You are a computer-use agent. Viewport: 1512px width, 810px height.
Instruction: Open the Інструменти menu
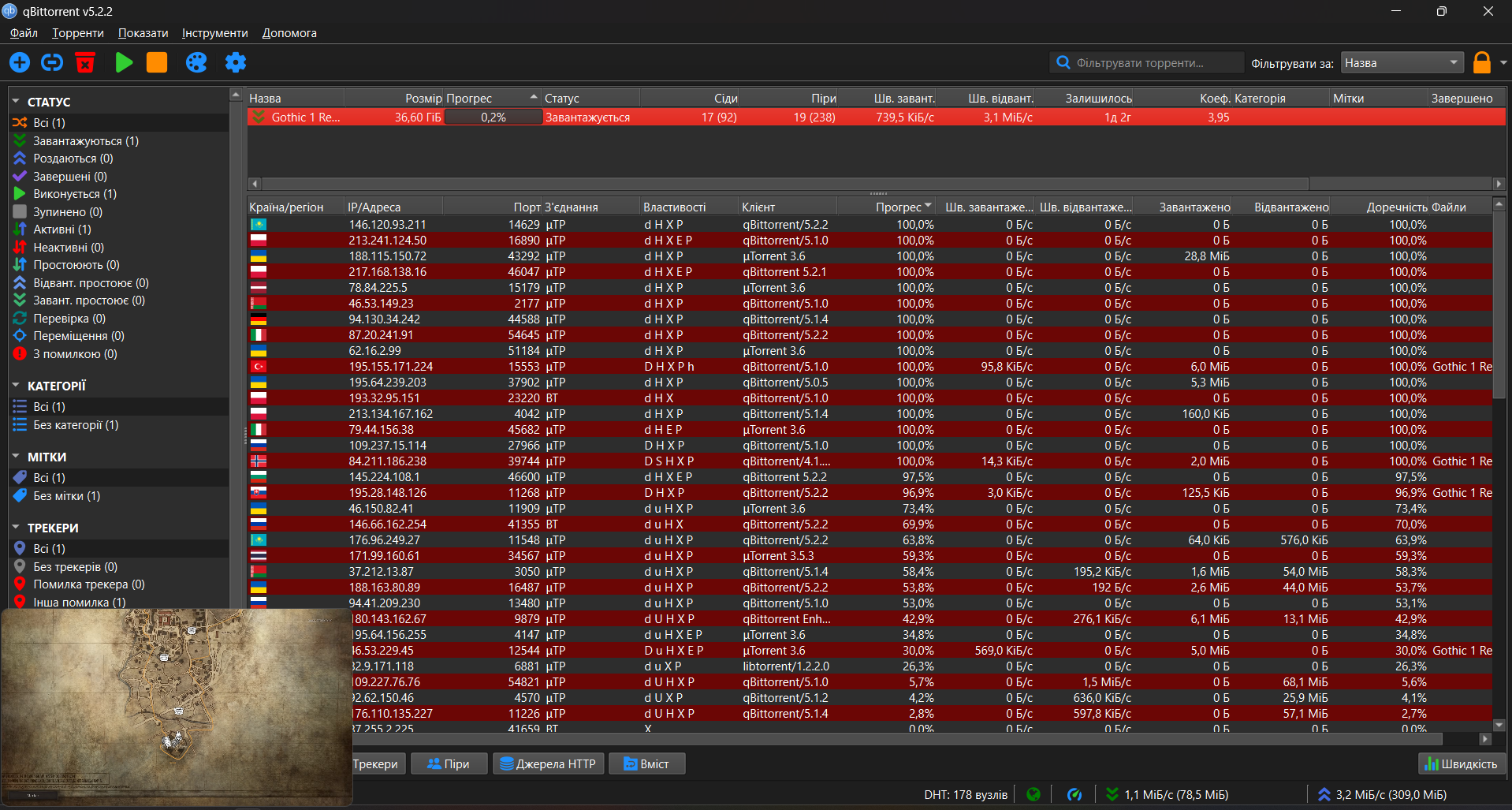point(215,33)
